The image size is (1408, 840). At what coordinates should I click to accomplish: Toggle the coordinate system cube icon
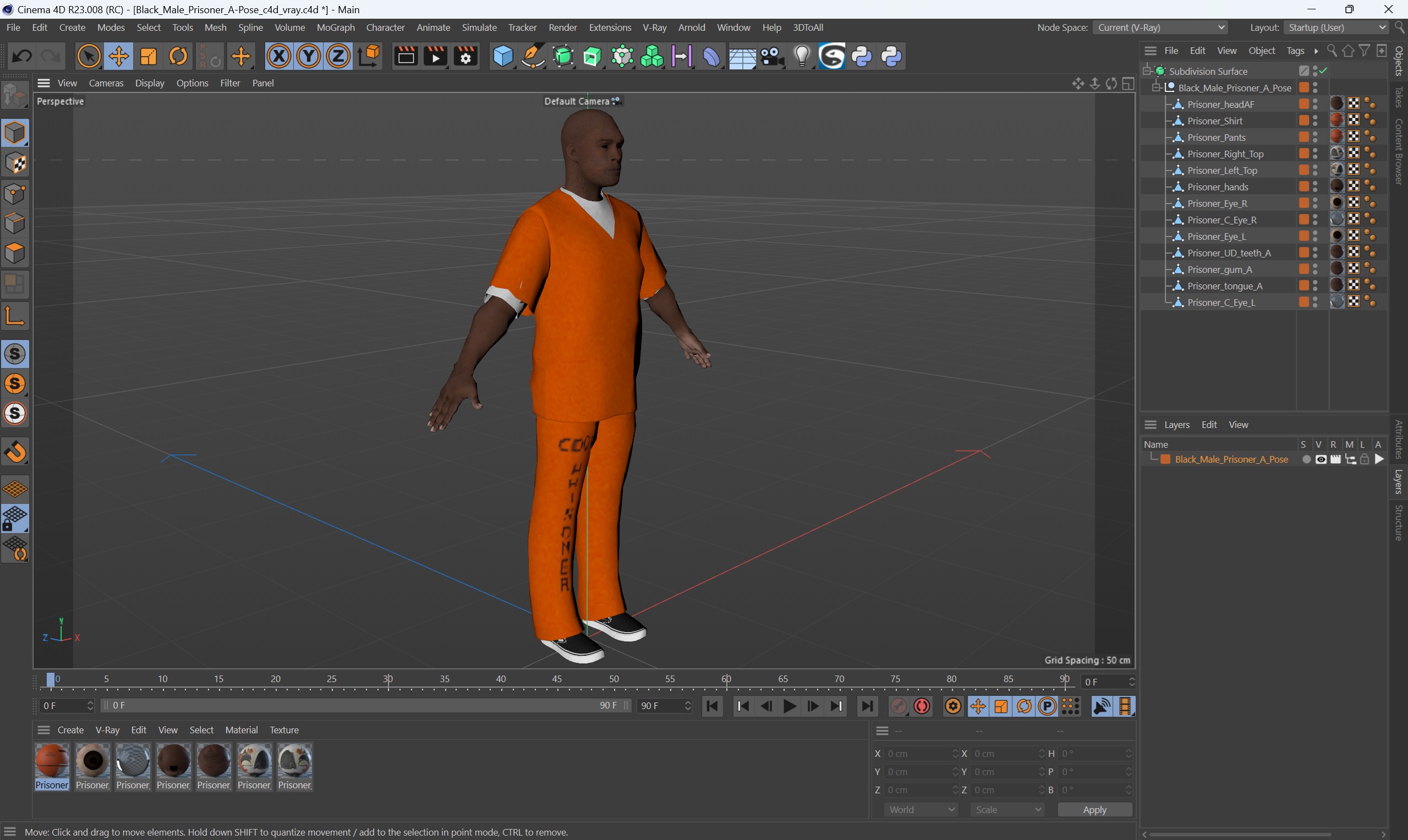coord(369,56)
